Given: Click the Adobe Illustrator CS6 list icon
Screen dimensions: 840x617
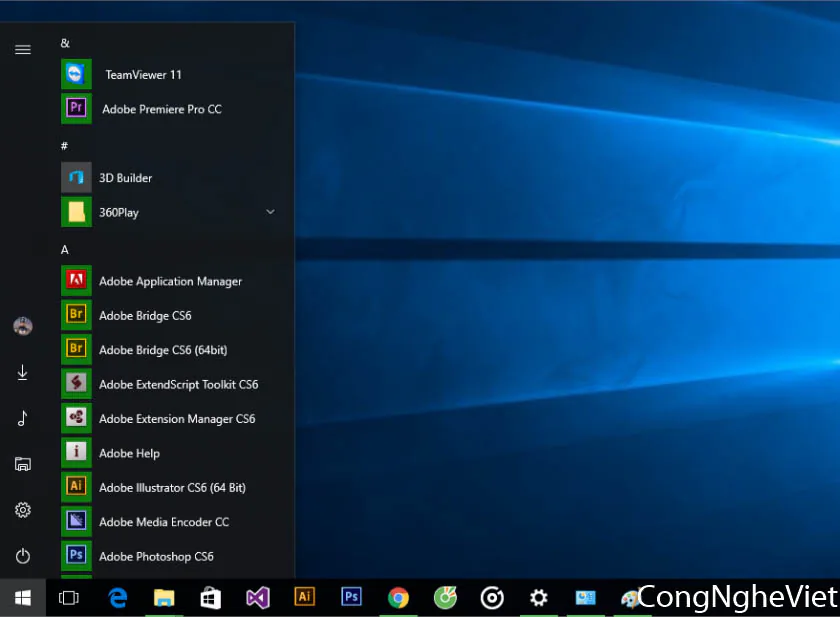Looking at the screenshot, I should (x=77, y=487).
